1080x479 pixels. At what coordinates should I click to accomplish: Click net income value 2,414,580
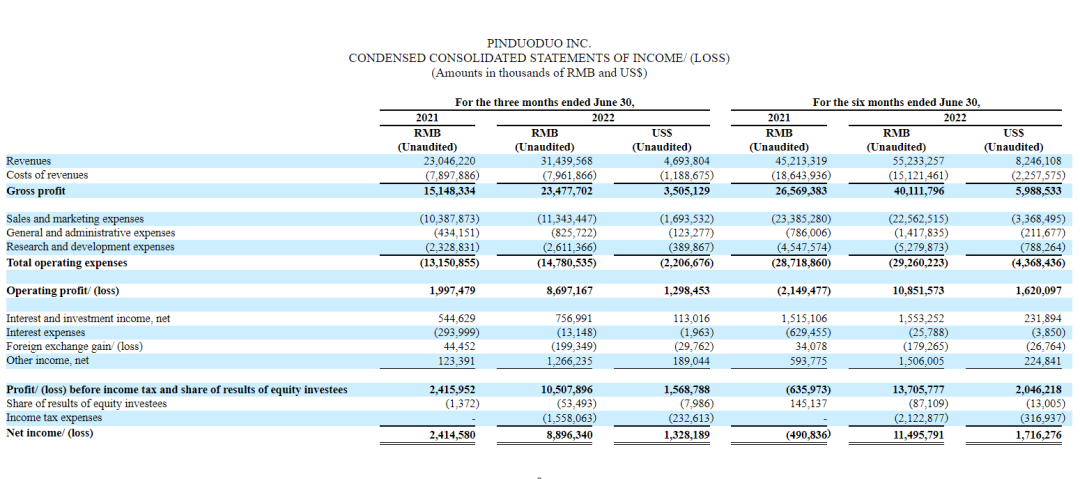click(452, 435)
